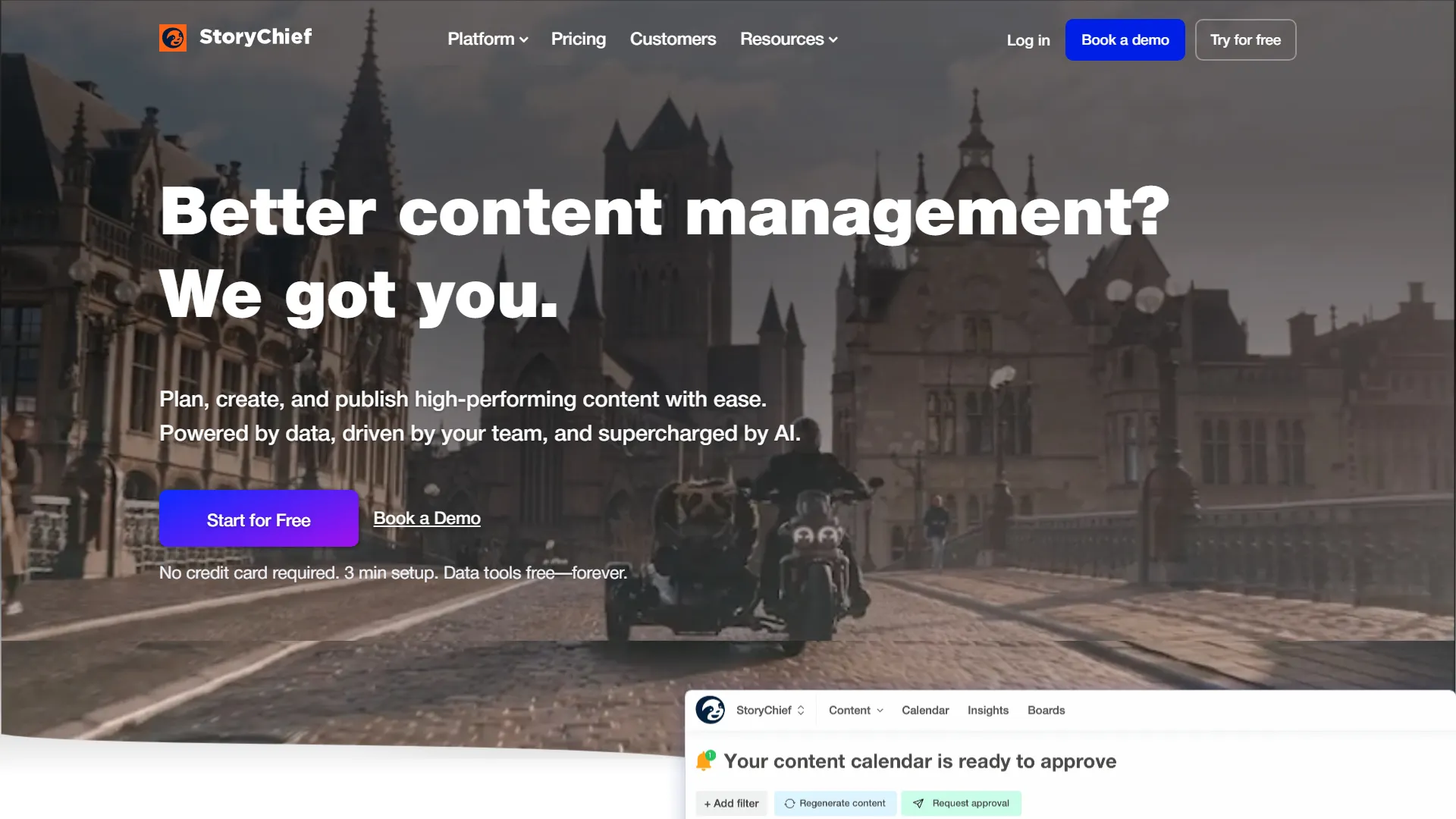This screenshot has width=1456, height=819.
Task: Open the StoryChief workspace switcher
Action: click(770, 711)
